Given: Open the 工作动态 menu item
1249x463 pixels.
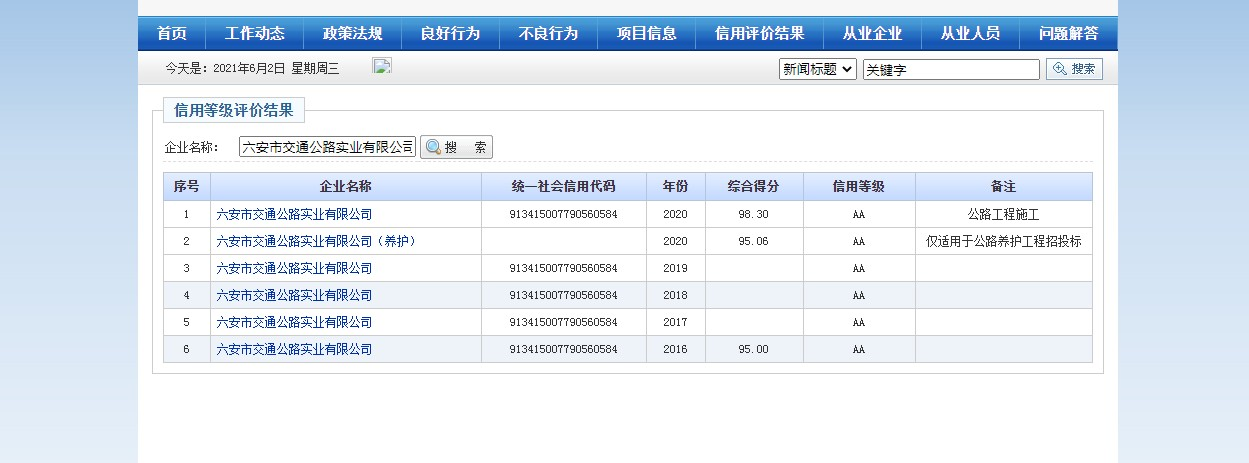Looking at the screenshot, I should click(254, 34).
